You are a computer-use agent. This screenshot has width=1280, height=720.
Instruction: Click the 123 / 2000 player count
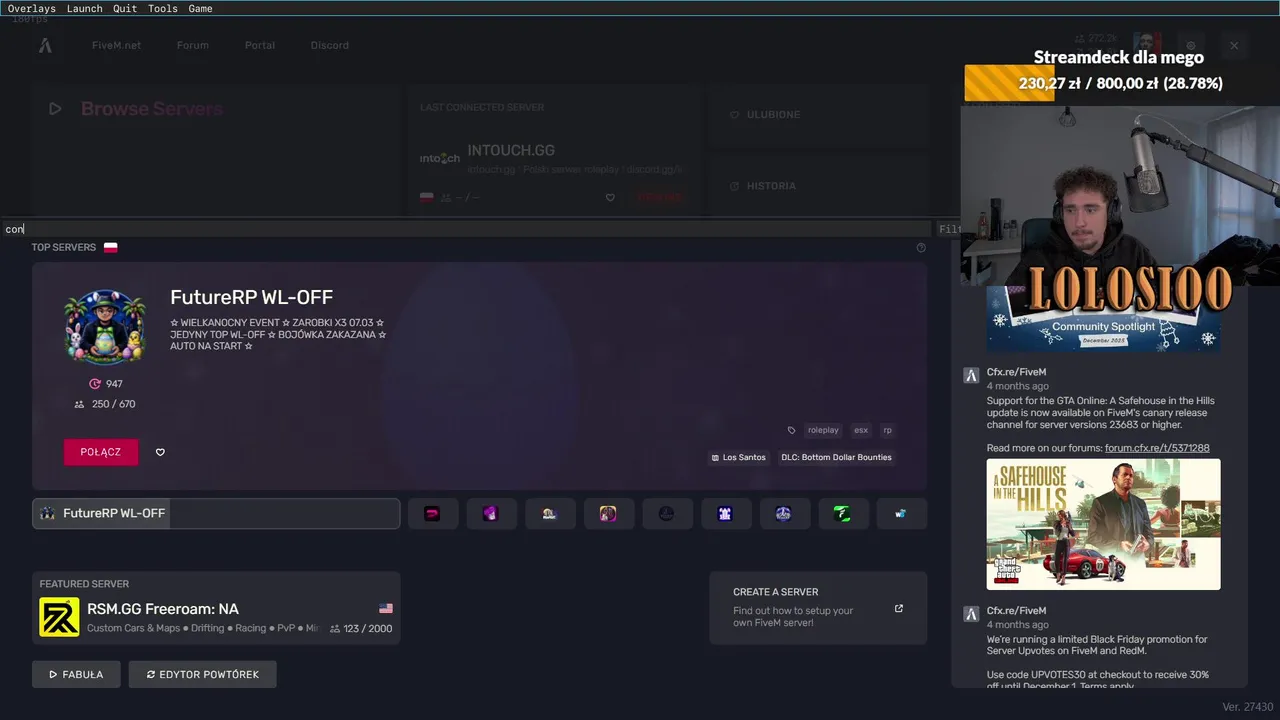[x=361, y=629]
